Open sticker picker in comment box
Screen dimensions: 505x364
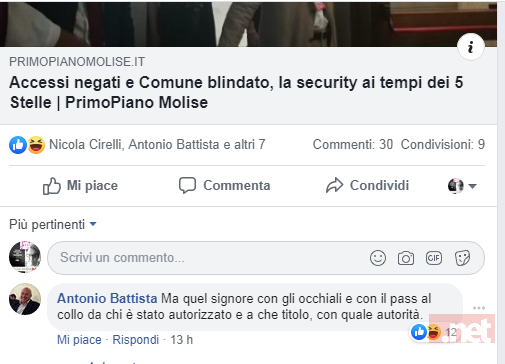[462, 258]
